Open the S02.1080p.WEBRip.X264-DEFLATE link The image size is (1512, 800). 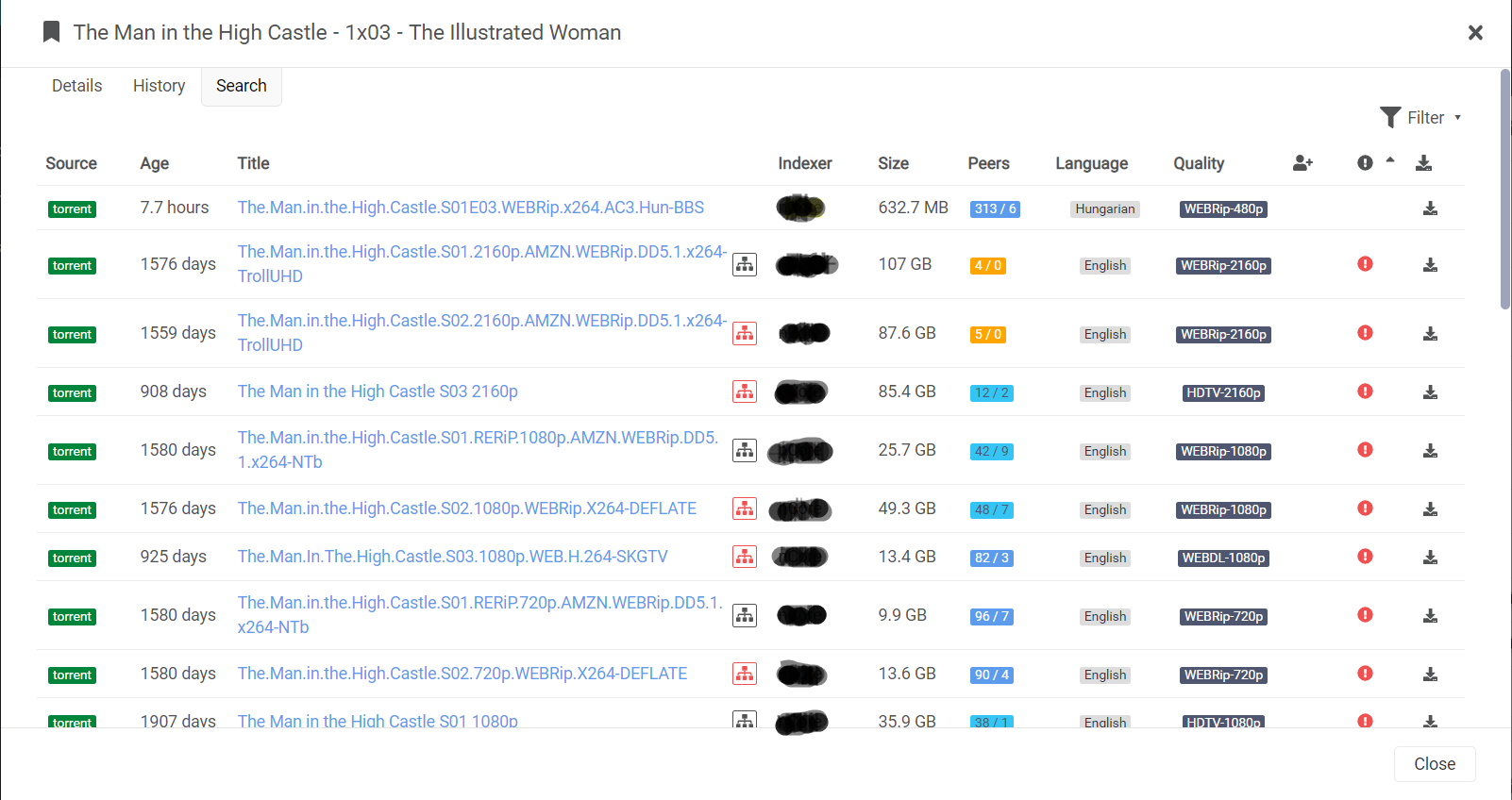tap(466, 508)
